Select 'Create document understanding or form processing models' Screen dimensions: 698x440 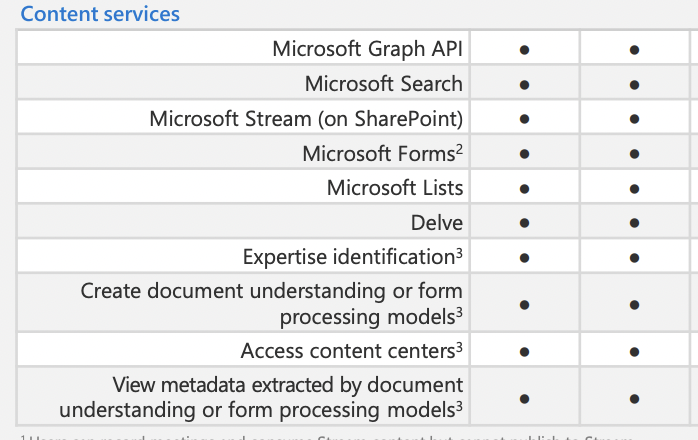pos(272,304)
